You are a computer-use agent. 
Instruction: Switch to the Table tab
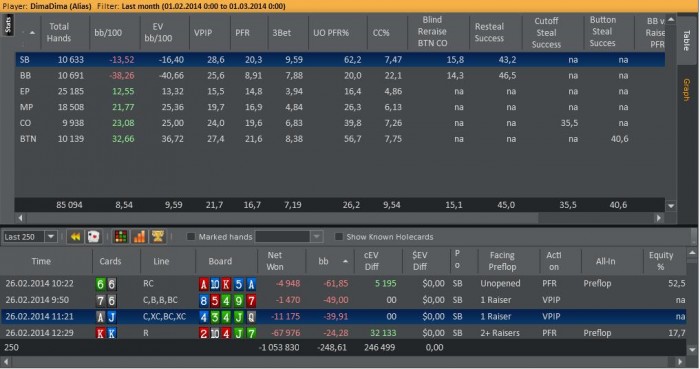687,41
